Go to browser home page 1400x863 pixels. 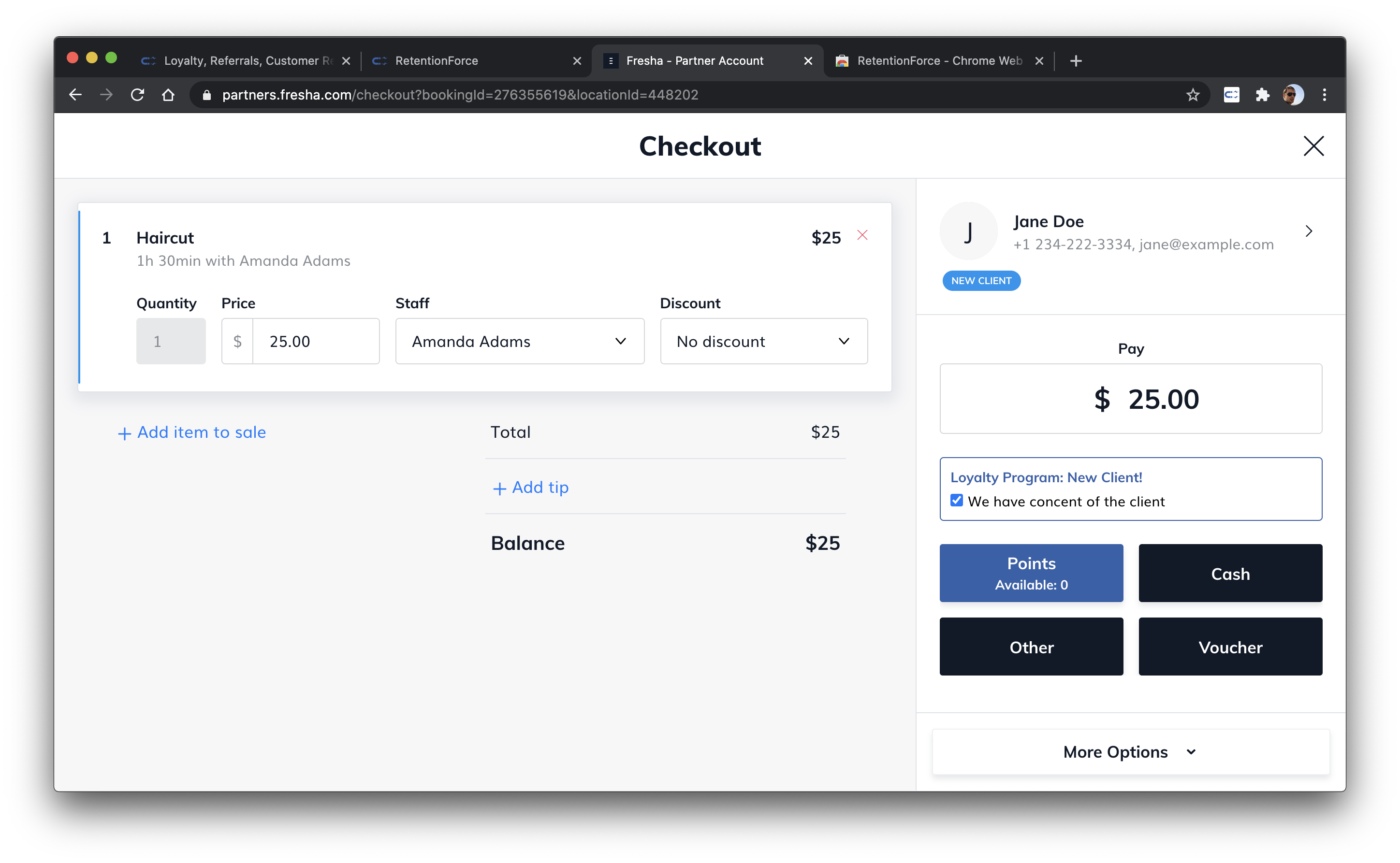click(x=168, y=95)
